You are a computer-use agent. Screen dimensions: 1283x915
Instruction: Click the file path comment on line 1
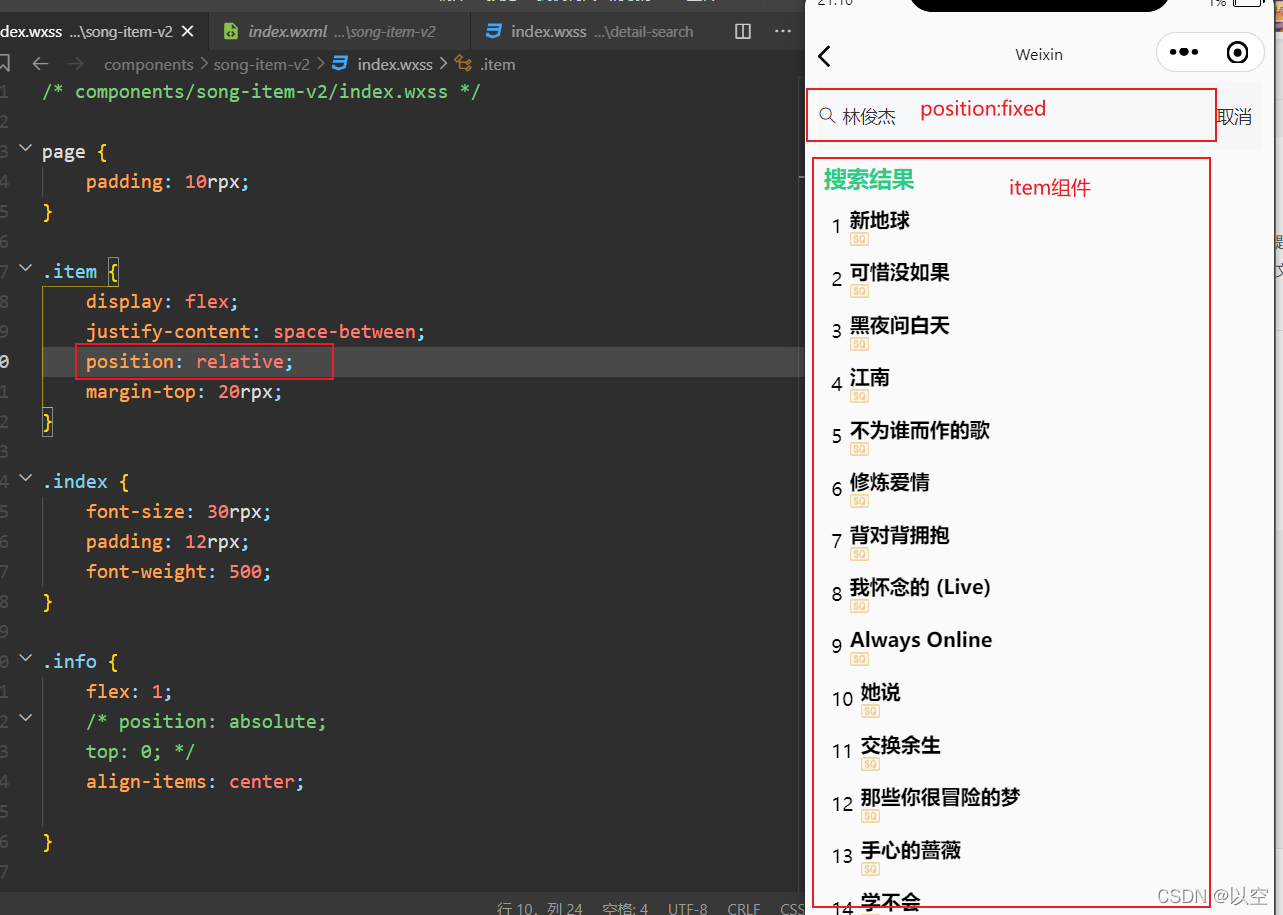(261, 91)
